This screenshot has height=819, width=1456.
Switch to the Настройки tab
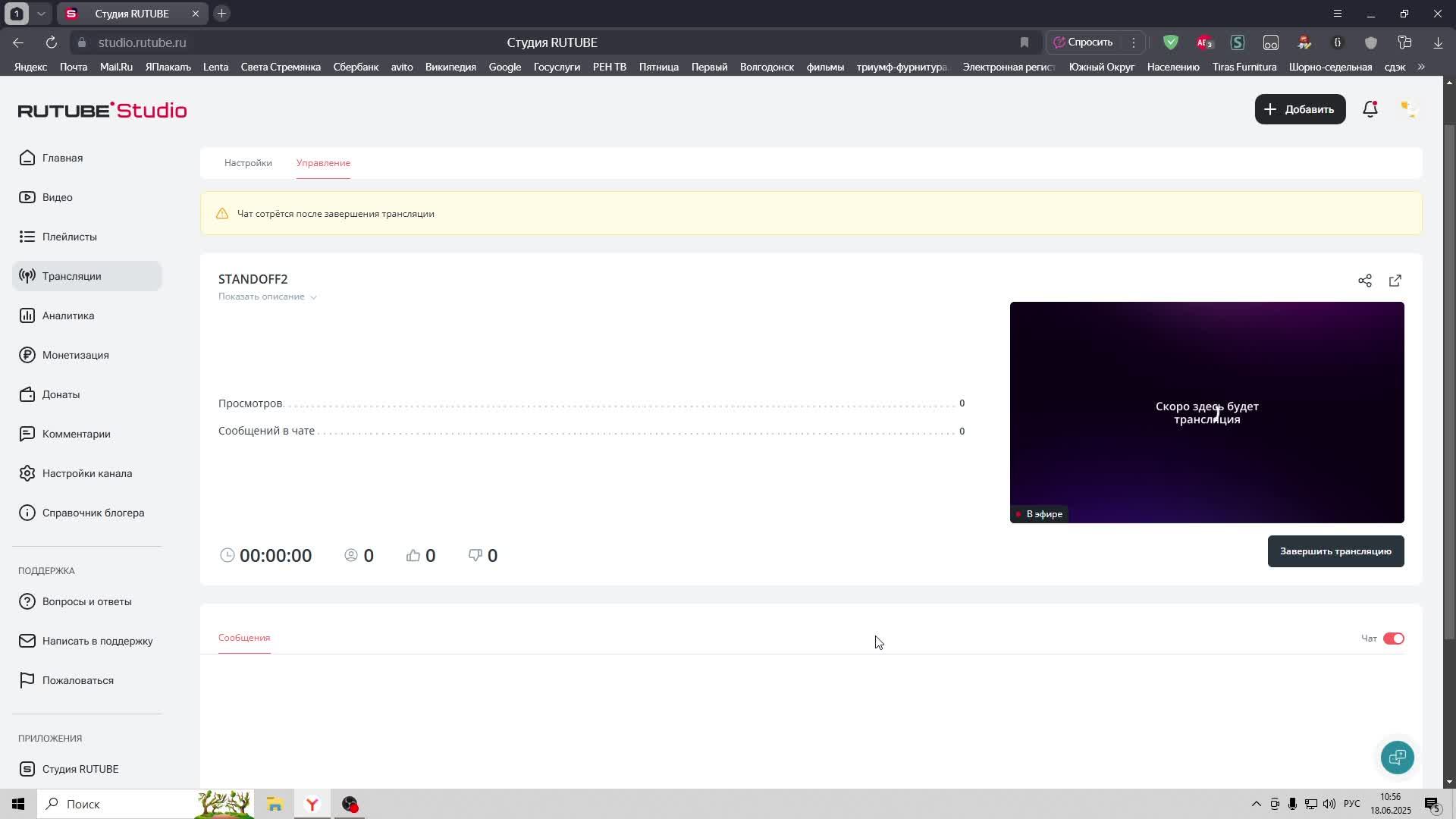coord(248,163)
